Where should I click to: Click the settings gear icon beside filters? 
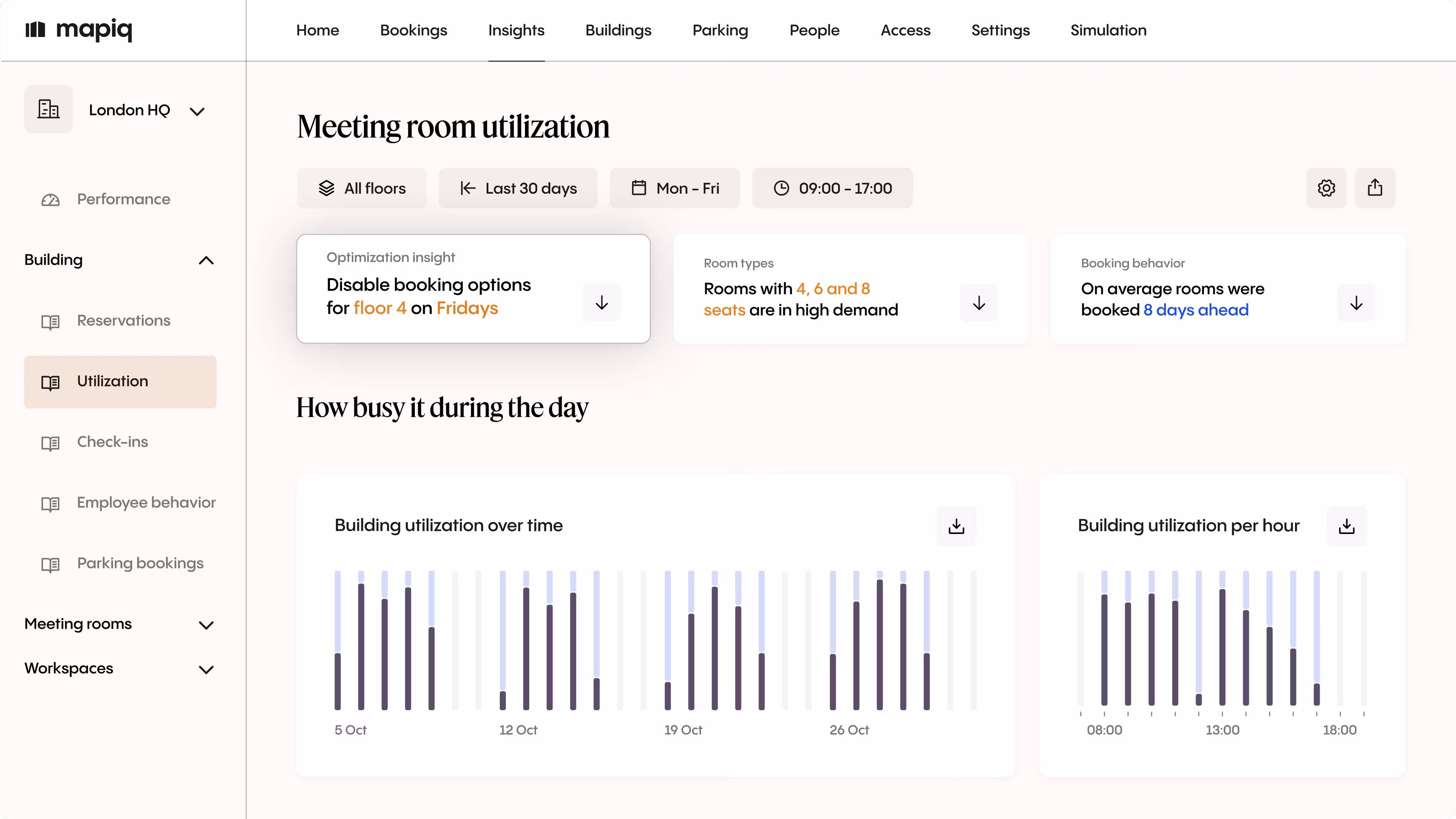(x=1326, y=188)
